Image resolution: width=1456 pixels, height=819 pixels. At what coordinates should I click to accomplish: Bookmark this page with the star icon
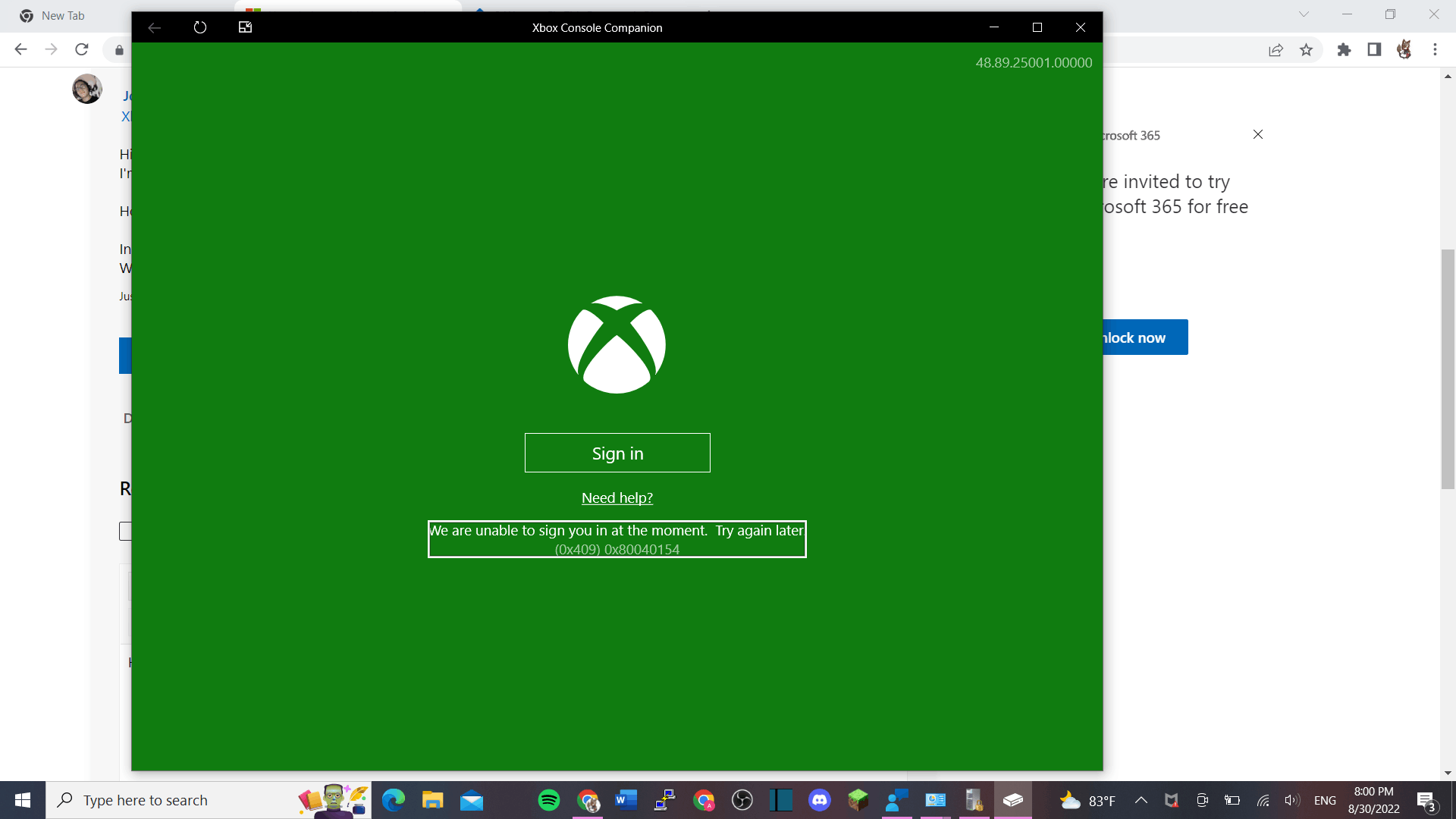1306,50
